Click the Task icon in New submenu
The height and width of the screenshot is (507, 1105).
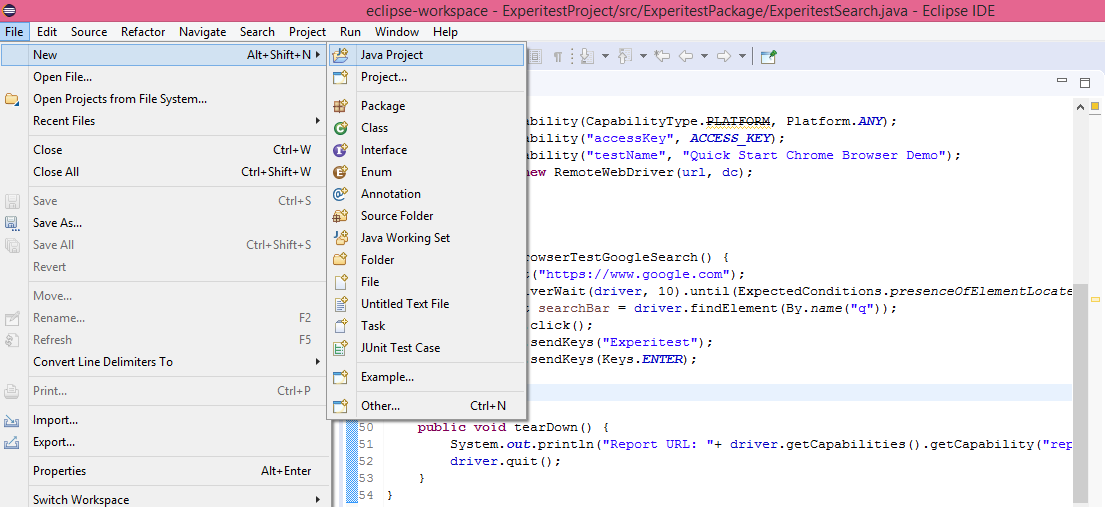point(340,326)
